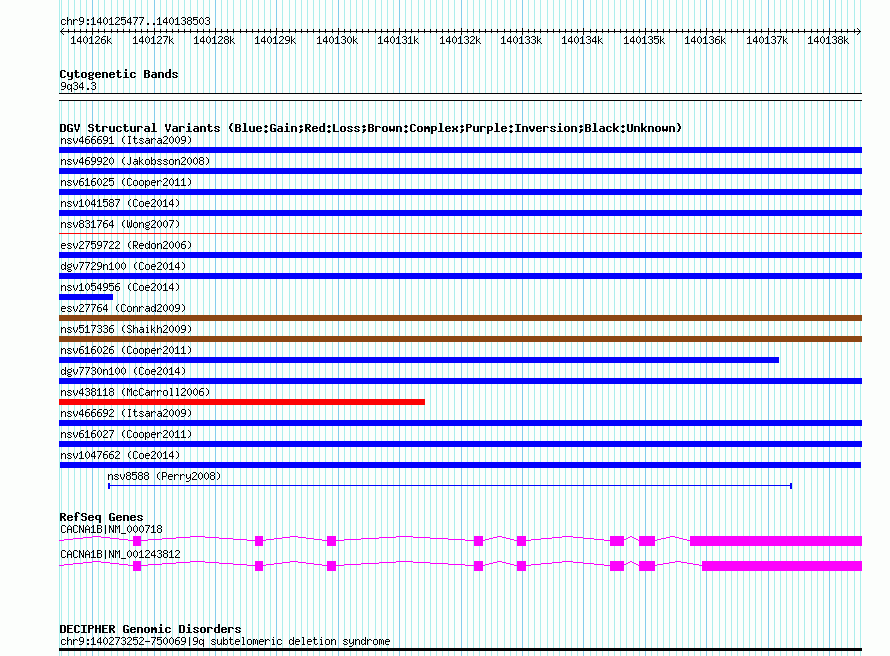
Task: Select the dgv7730n100 (Coe2014) label
Action: (x=123, y=371)
